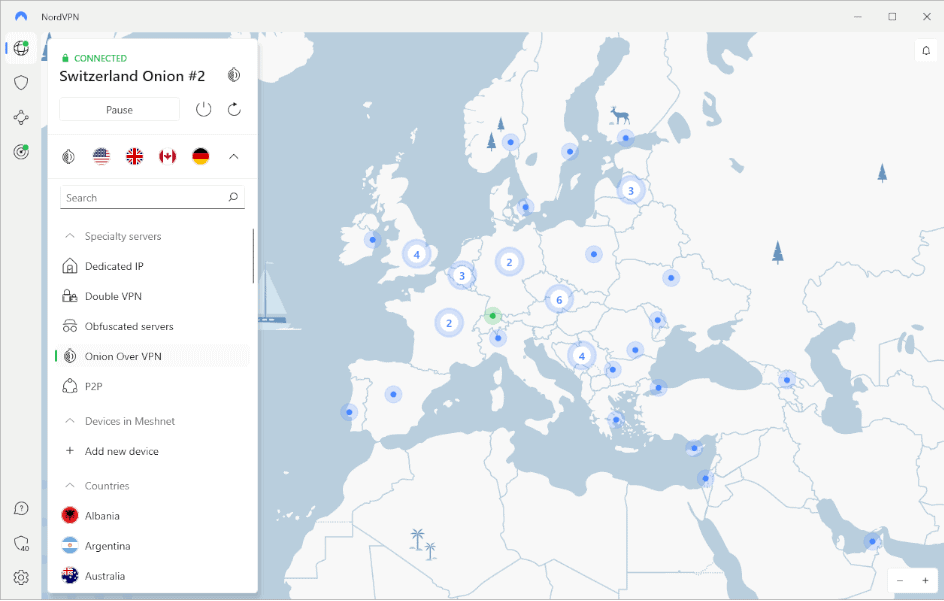944x601 pixels.
Task: Click Add new device in Meshnet
Action: [121, 451]
